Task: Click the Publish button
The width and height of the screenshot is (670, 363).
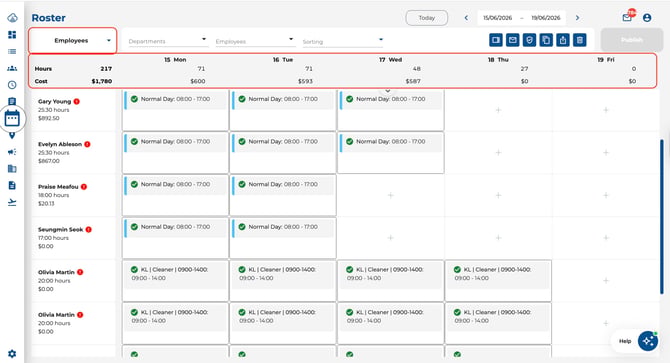Action: pos(632,40)
